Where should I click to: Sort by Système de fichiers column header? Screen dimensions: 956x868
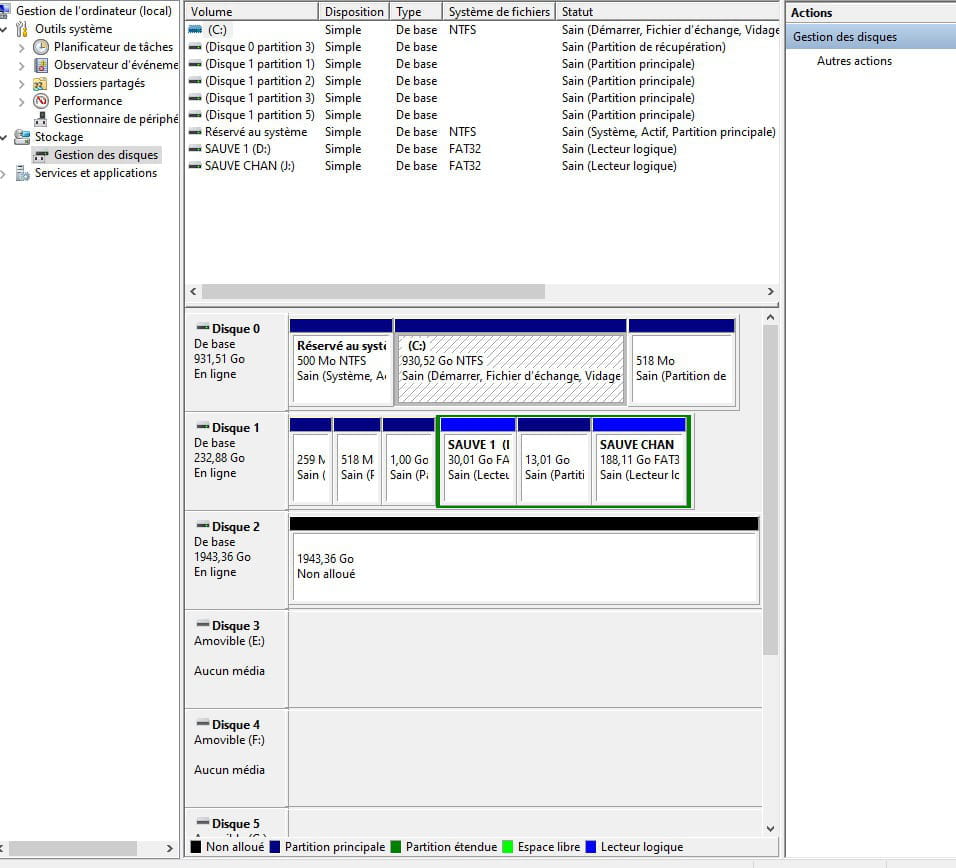499,12
